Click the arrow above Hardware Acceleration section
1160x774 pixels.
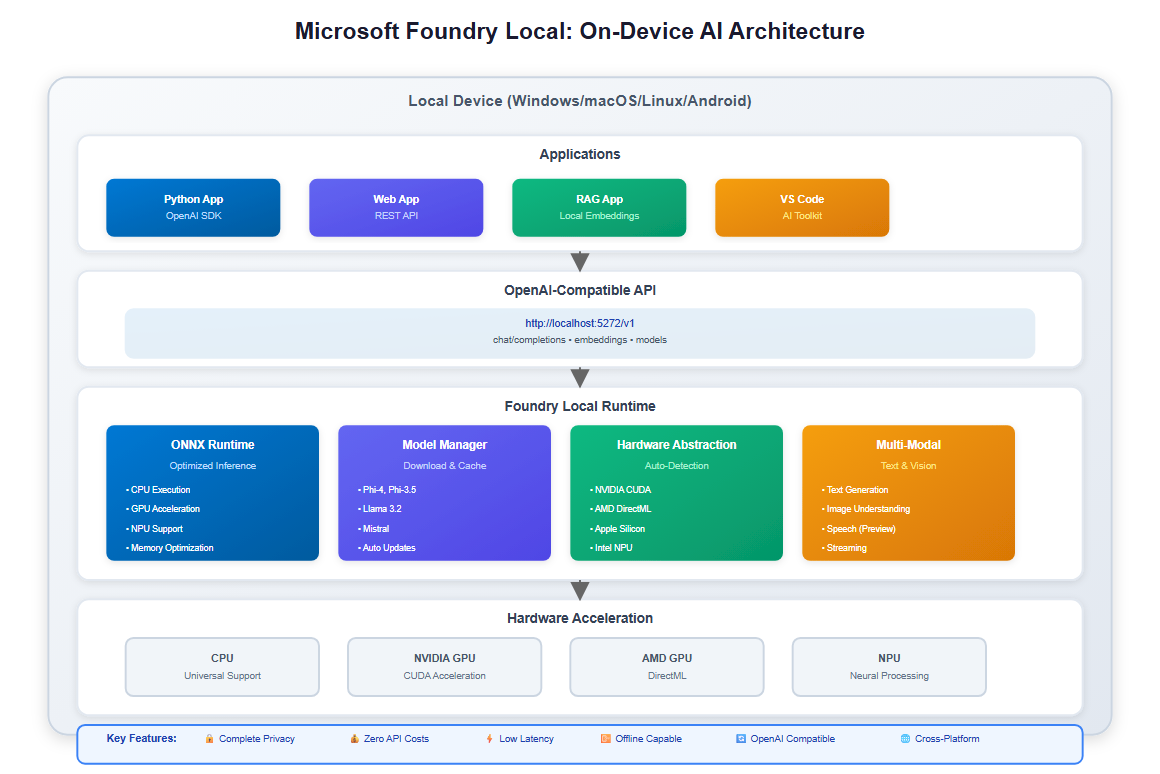click(580, 590)
